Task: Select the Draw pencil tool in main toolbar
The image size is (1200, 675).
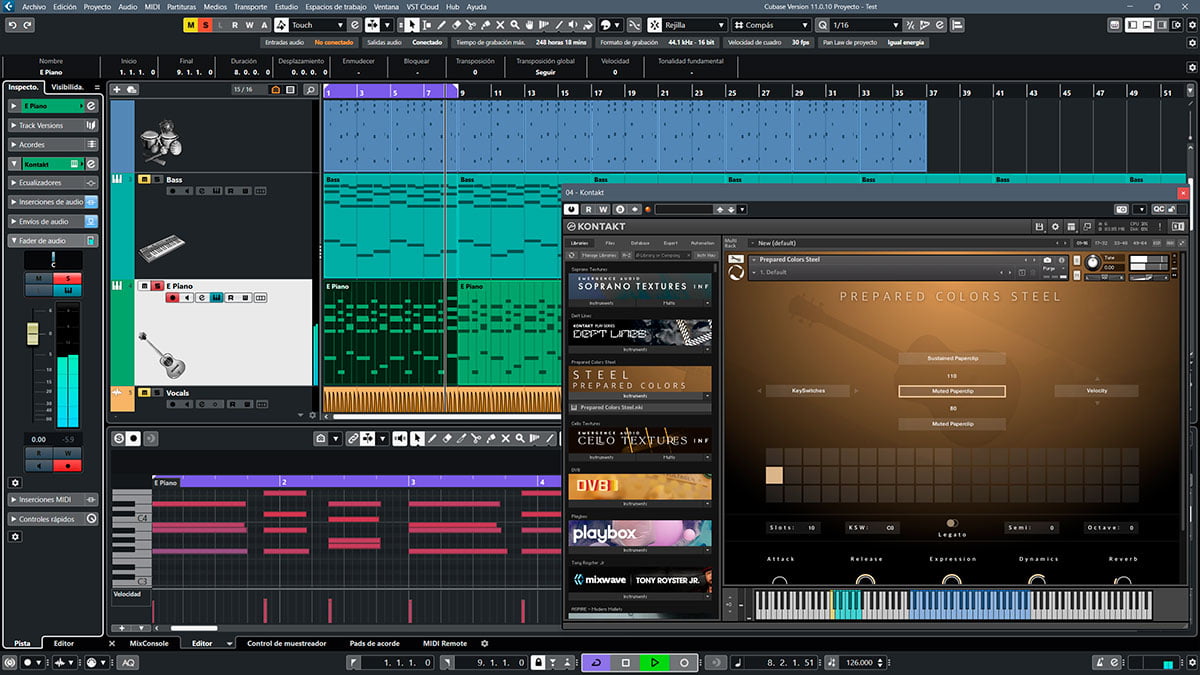Action: 442,24
